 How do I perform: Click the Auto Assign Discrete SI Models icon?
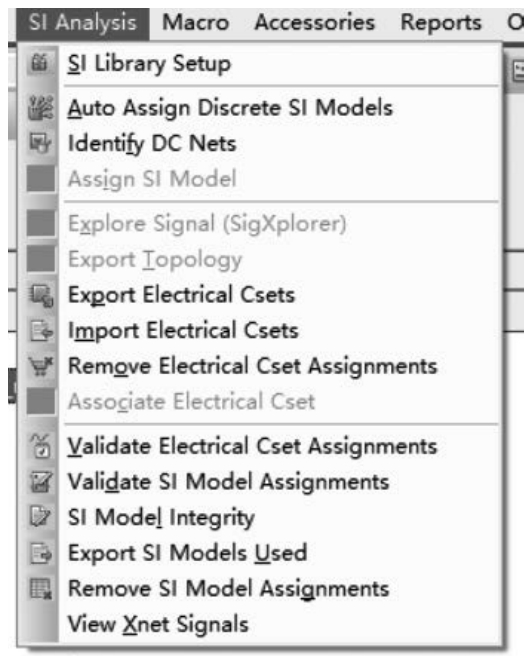click(x=41, y=108)
